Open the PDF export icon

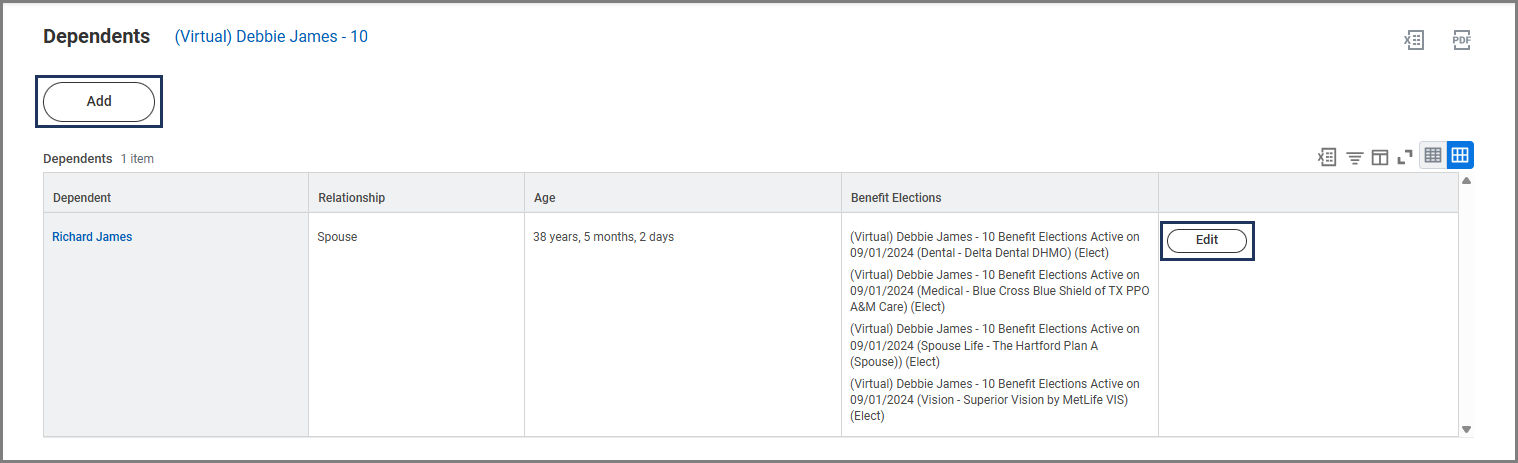(1462, 40)
